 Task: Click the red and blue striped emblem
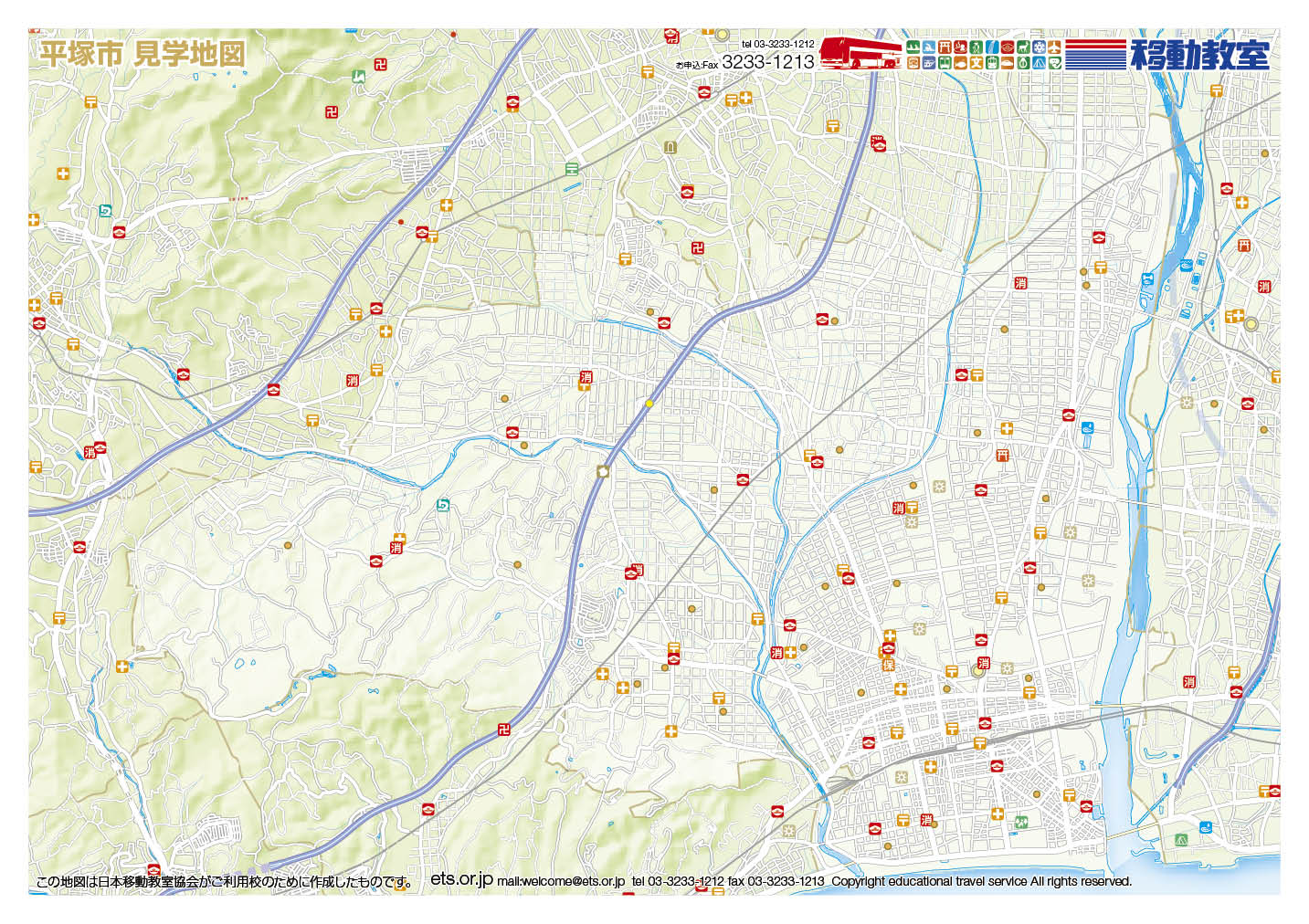[x=1095, y=54]
